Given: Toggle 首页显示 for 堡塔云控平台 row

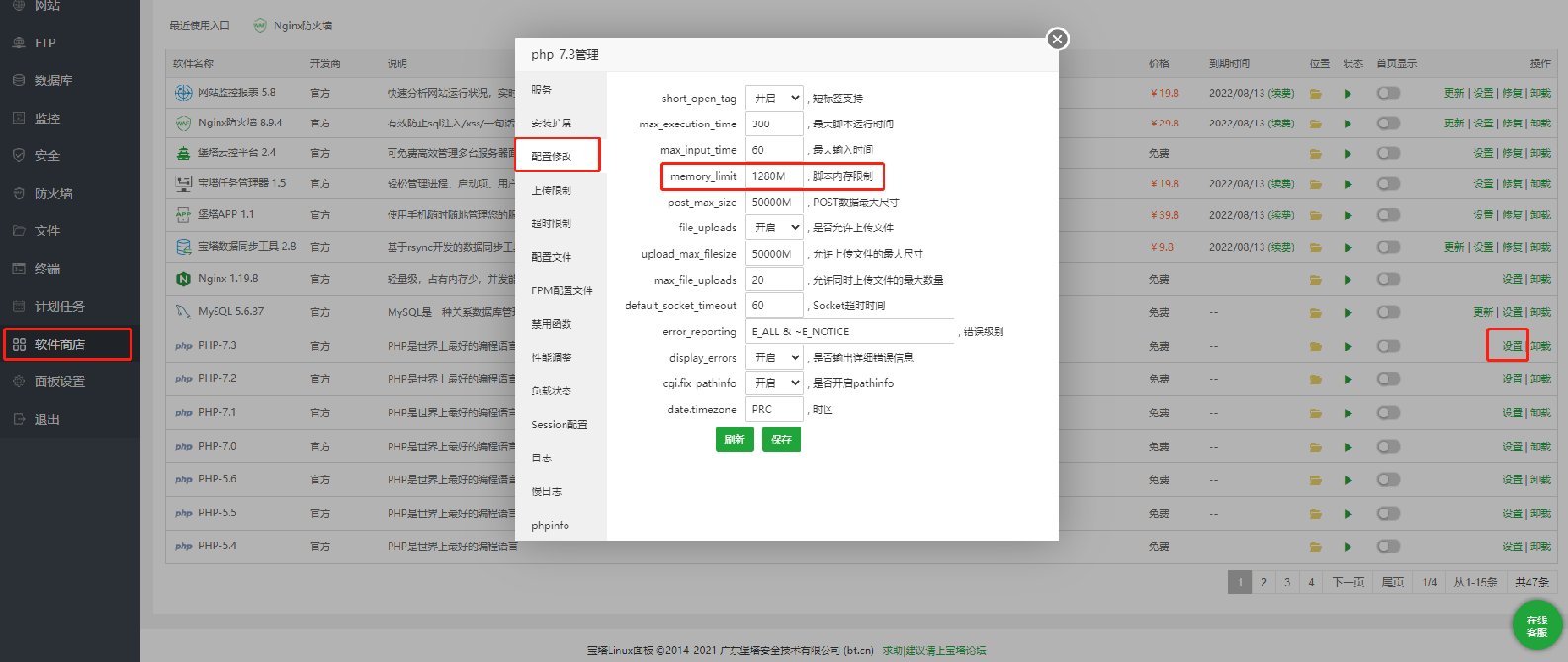Looking at the screenshot, I should pos(1389,153).
